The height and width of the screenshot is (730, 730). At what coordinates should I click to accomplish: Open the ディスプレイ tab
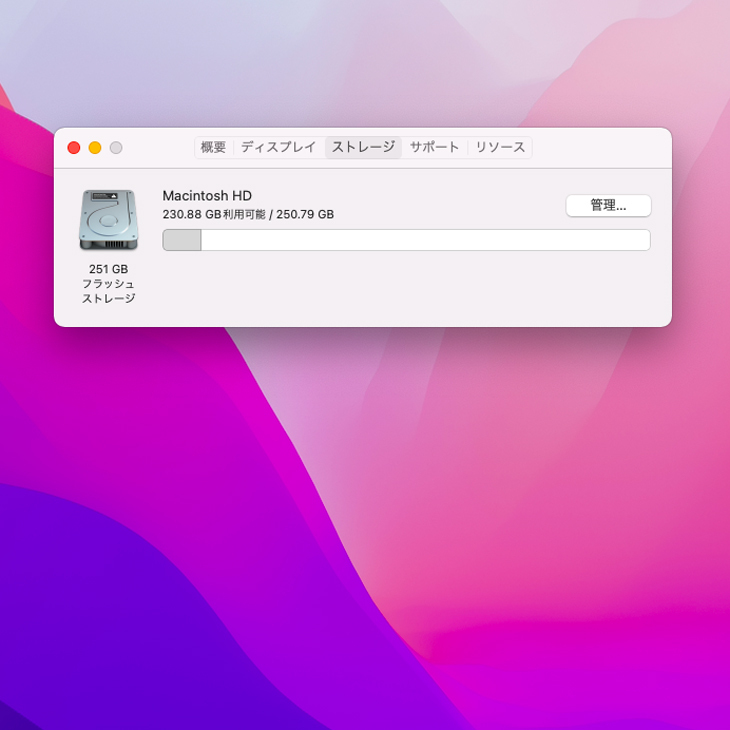coord(278,148)
